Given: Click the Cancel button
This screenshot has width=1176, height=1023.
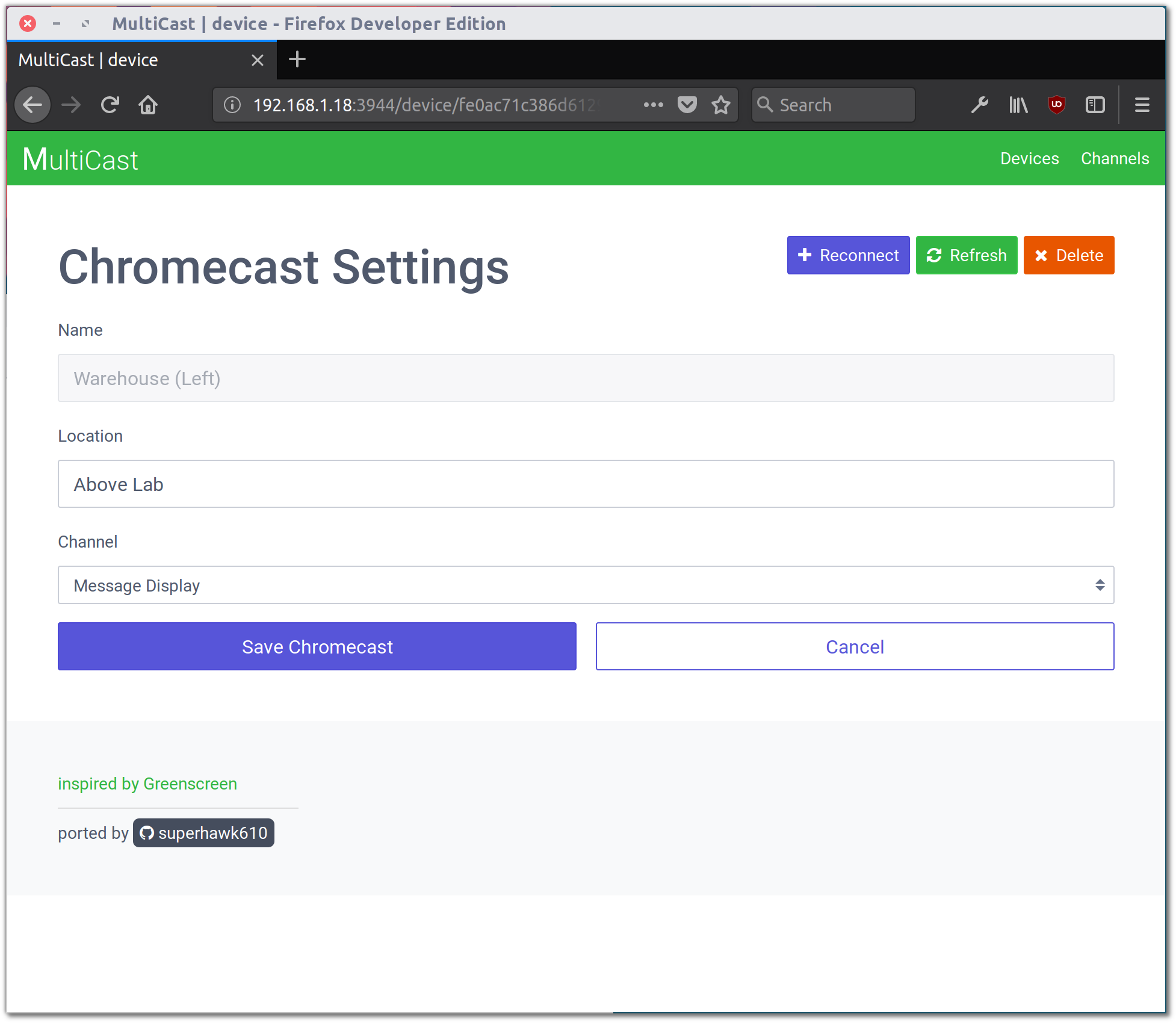Looking at the screenshot, I should point(855,646).
